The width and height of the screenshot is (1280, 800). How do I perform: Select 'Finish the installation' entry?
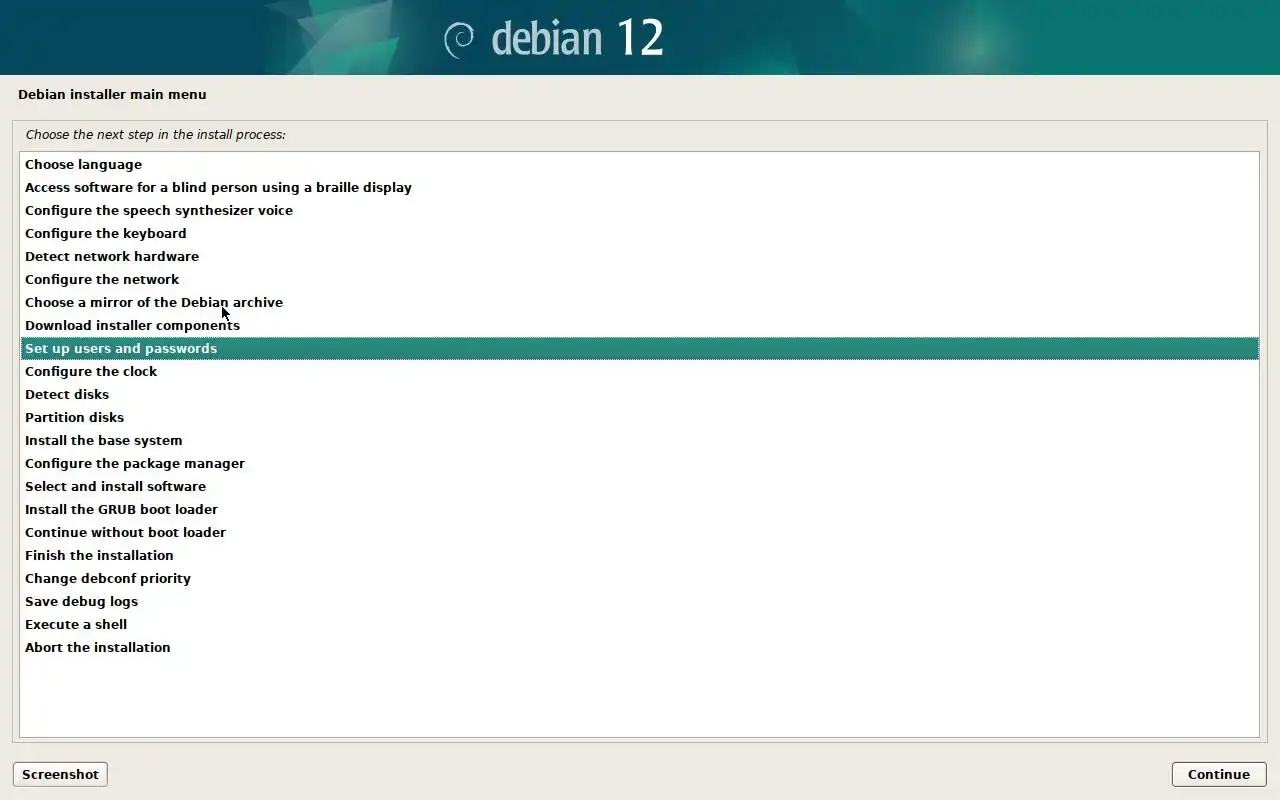point(640,555)
